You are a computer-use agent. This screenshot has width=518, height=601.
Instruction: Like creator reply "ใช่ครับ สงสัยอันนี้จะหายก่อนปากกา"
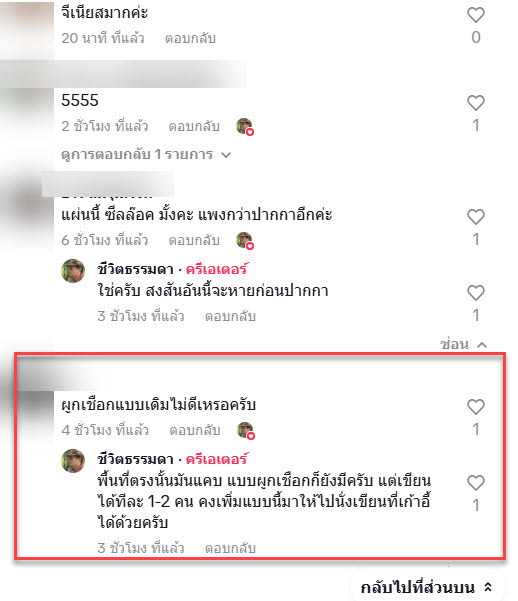[x=475, y=293]
